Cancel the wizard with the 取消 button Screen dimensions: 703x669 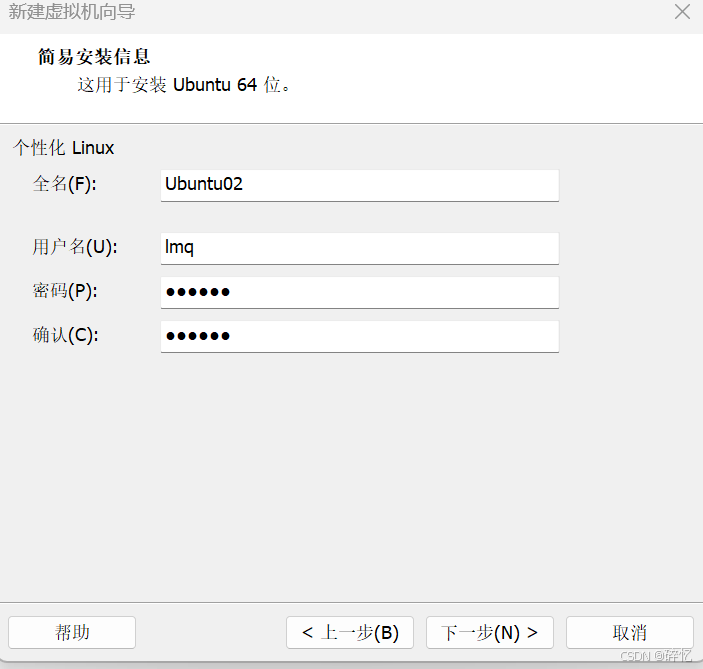coord(629,632)
